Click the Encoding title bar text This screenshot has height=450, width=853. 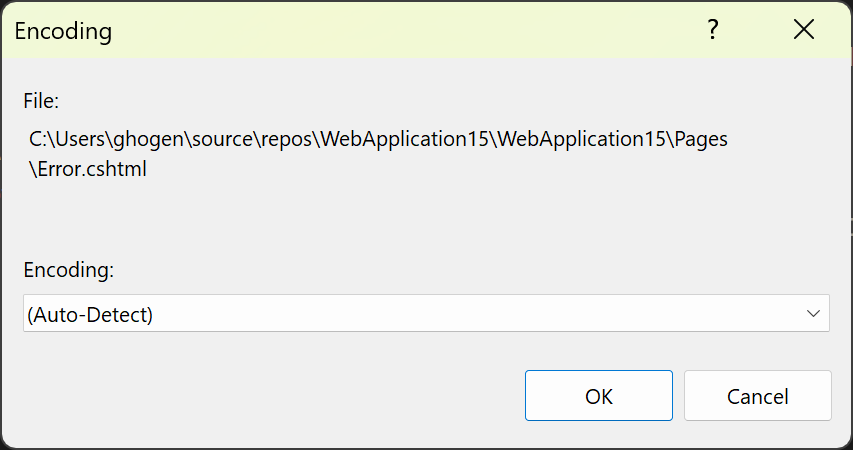[63, 32]
